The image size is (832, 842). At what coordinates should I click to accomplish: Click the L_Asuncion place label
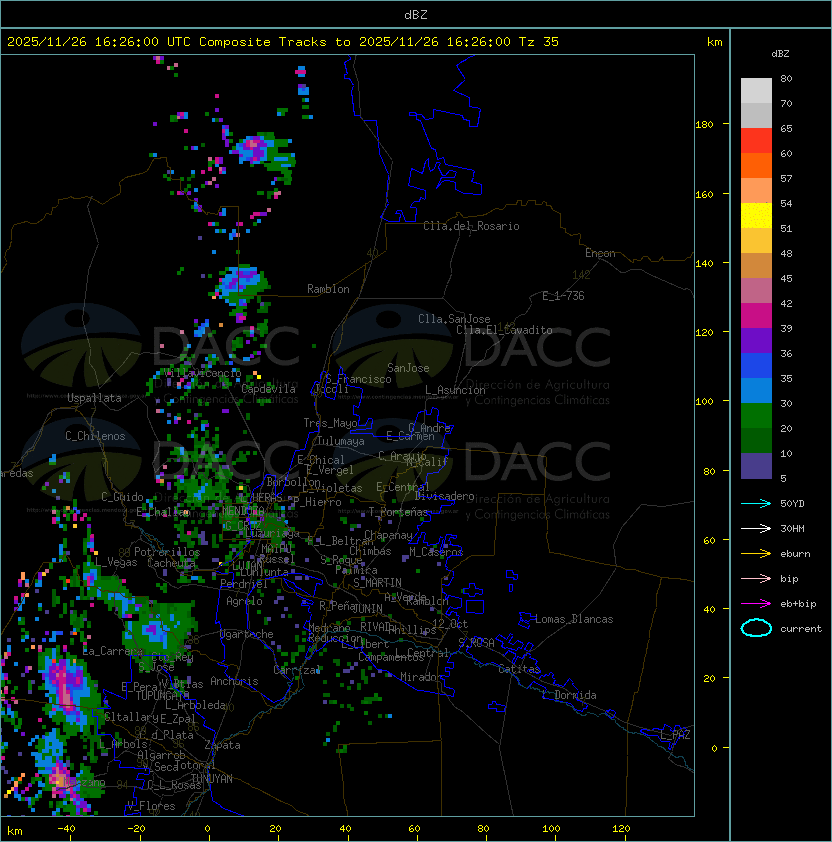click(455, 390)
